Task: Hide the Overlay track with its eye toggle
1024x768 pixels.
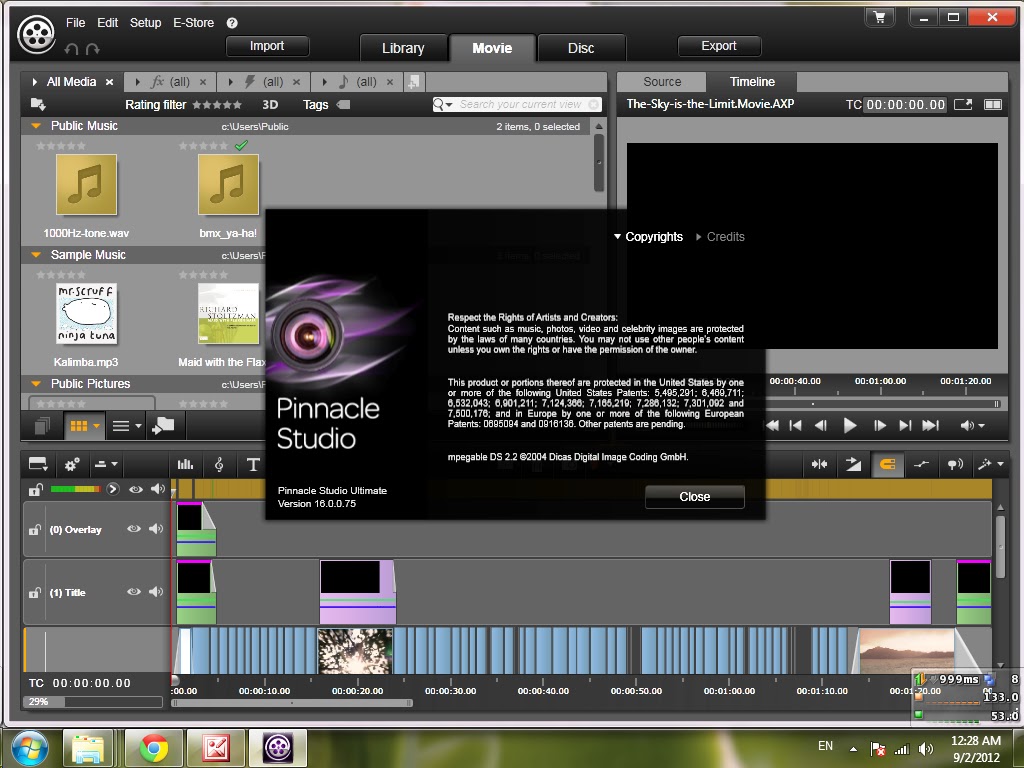Action: pyautogui.click(x=134, y=529)
